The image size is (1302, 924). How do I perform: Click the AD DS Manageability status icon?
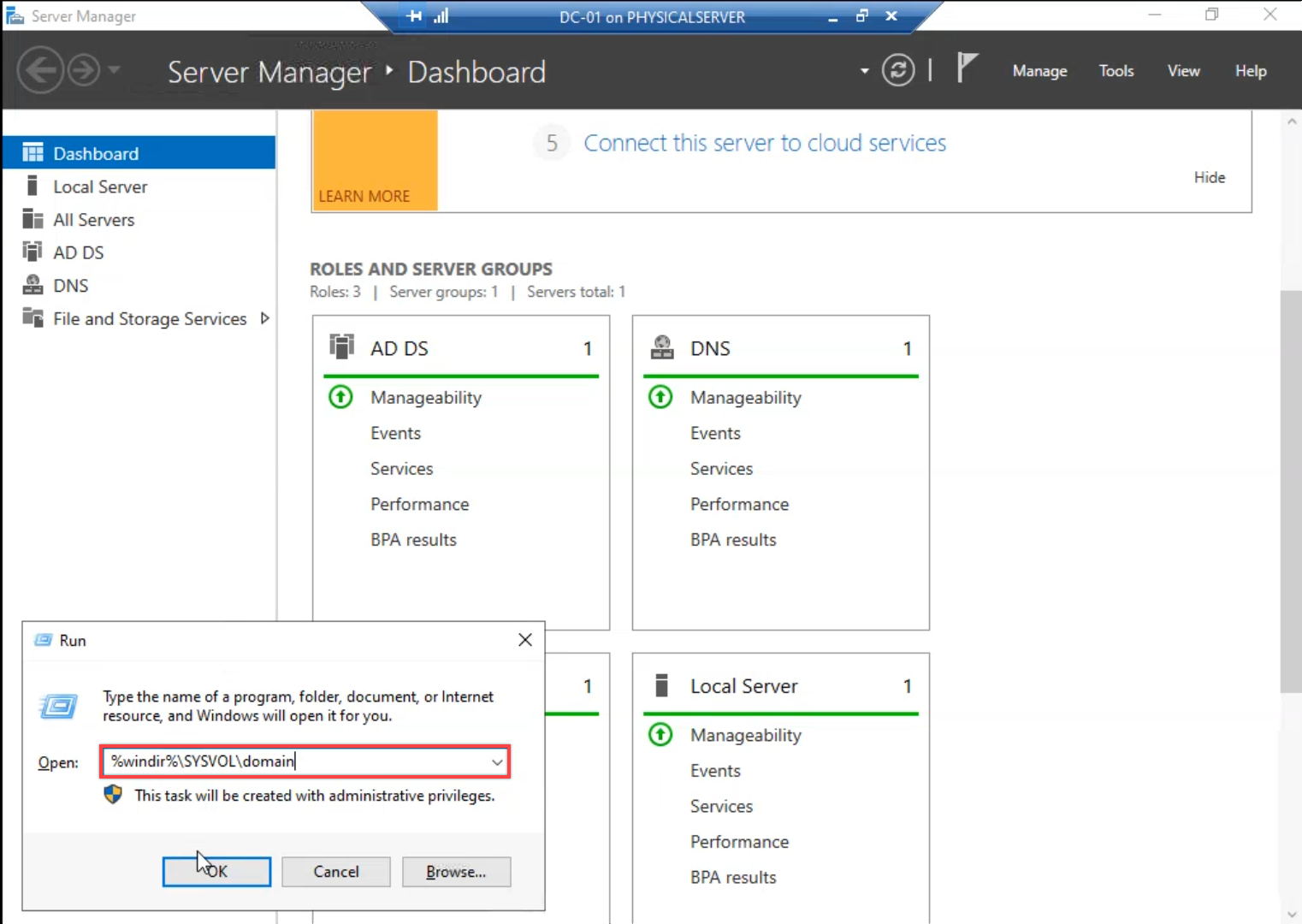[340, 397]
